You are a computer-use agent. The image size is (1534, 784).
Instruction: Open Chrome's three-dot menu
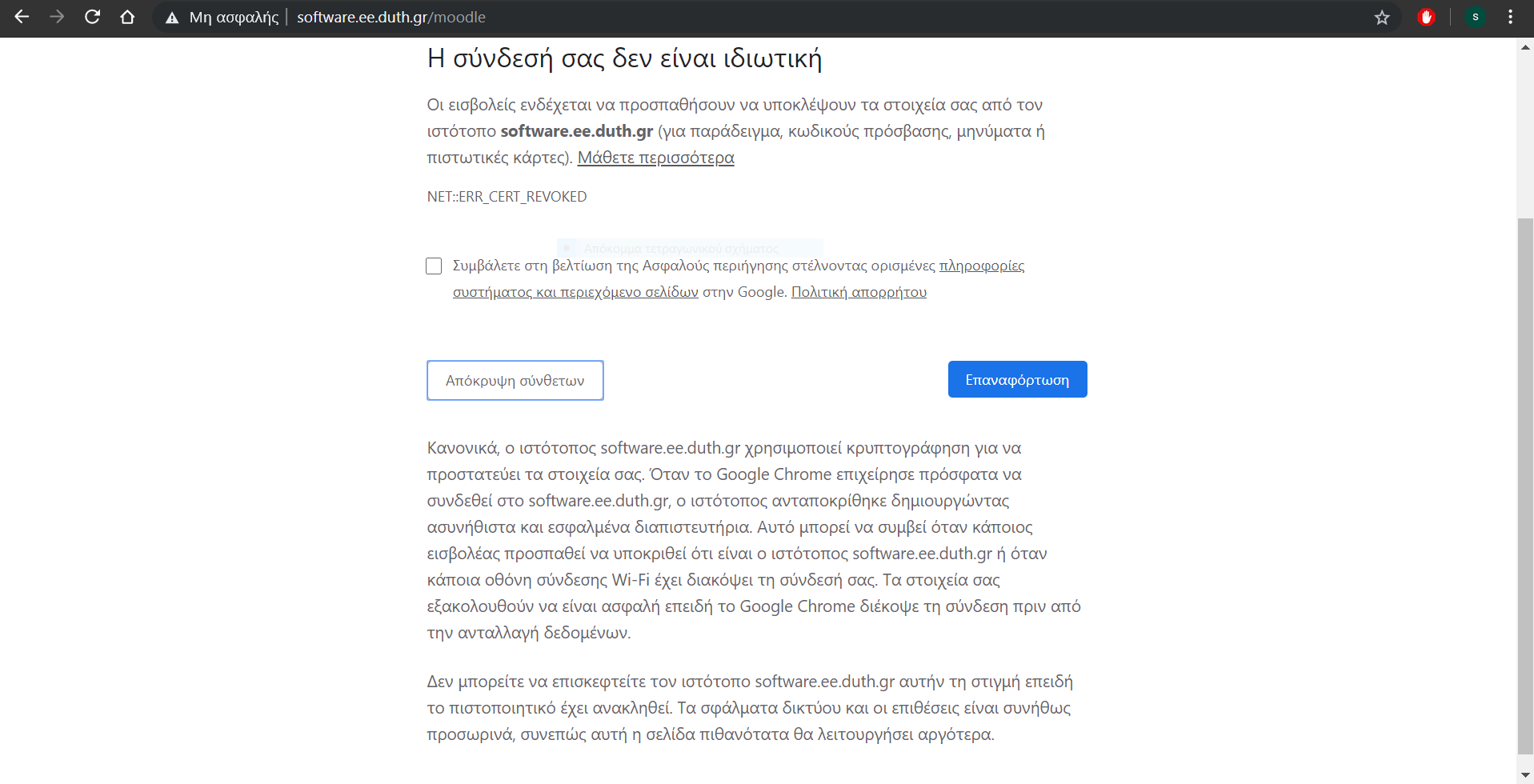(x=1510, y=18)
